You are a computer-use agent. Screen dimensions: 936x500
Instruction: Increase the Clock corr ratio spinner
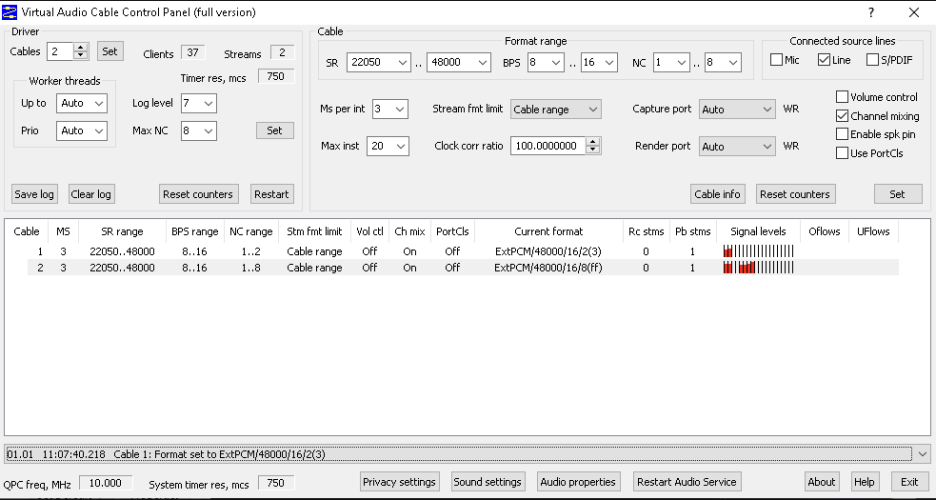(x=593, y=142)
